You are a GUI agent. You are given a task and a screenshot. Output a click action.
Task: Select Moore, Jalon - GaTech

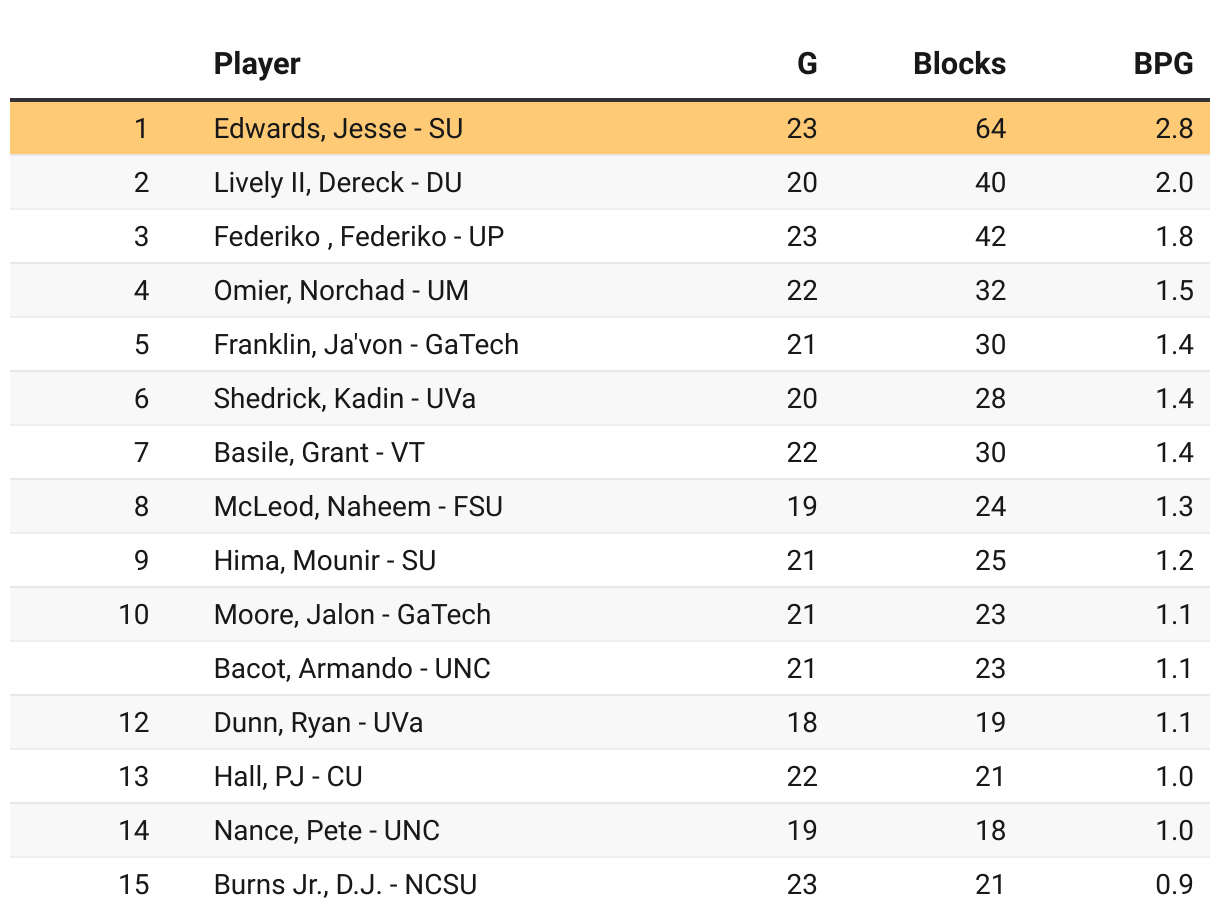(x=352, y=615)
